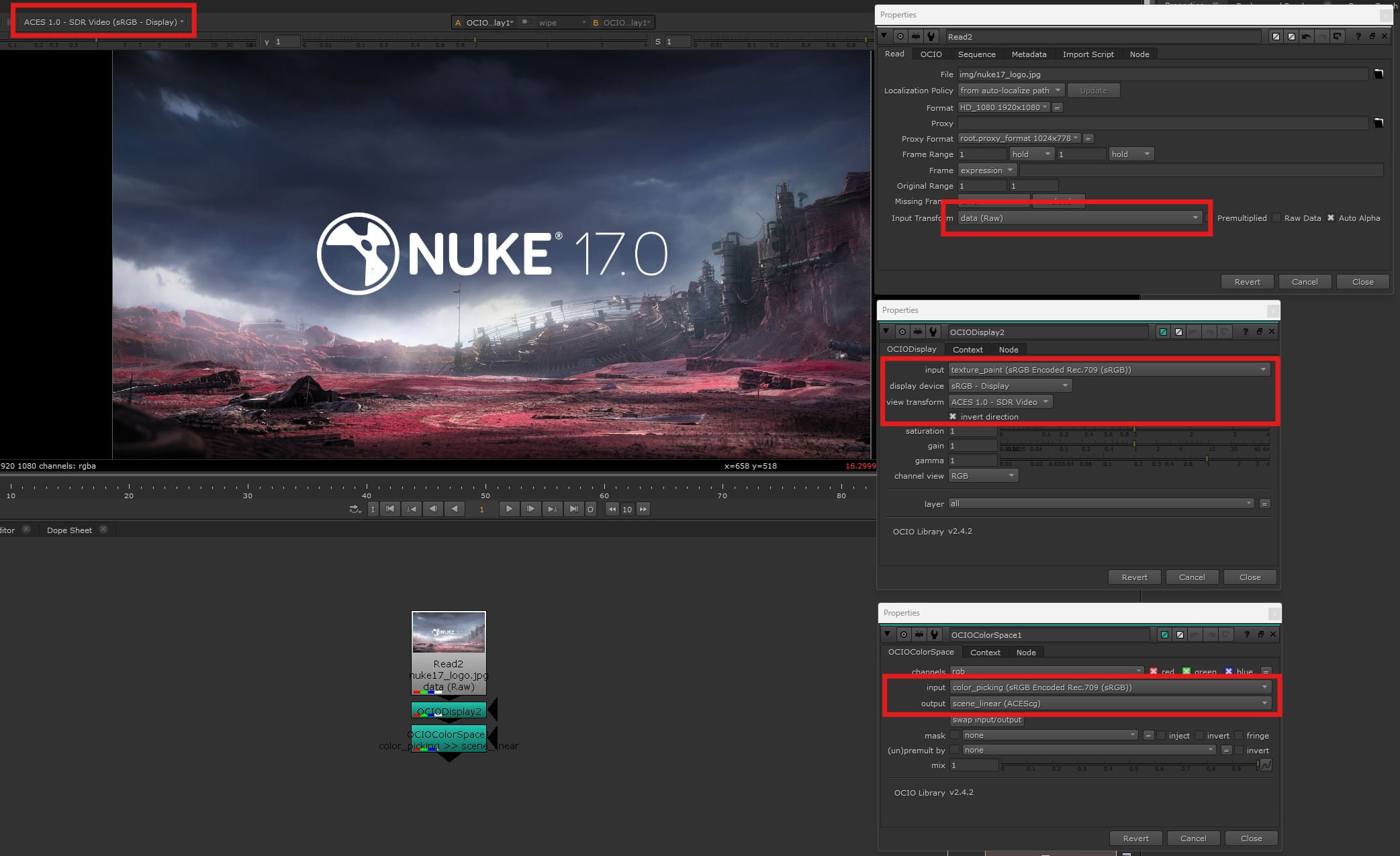
Task: Skip forward by increment button
Action: point(643,509)
